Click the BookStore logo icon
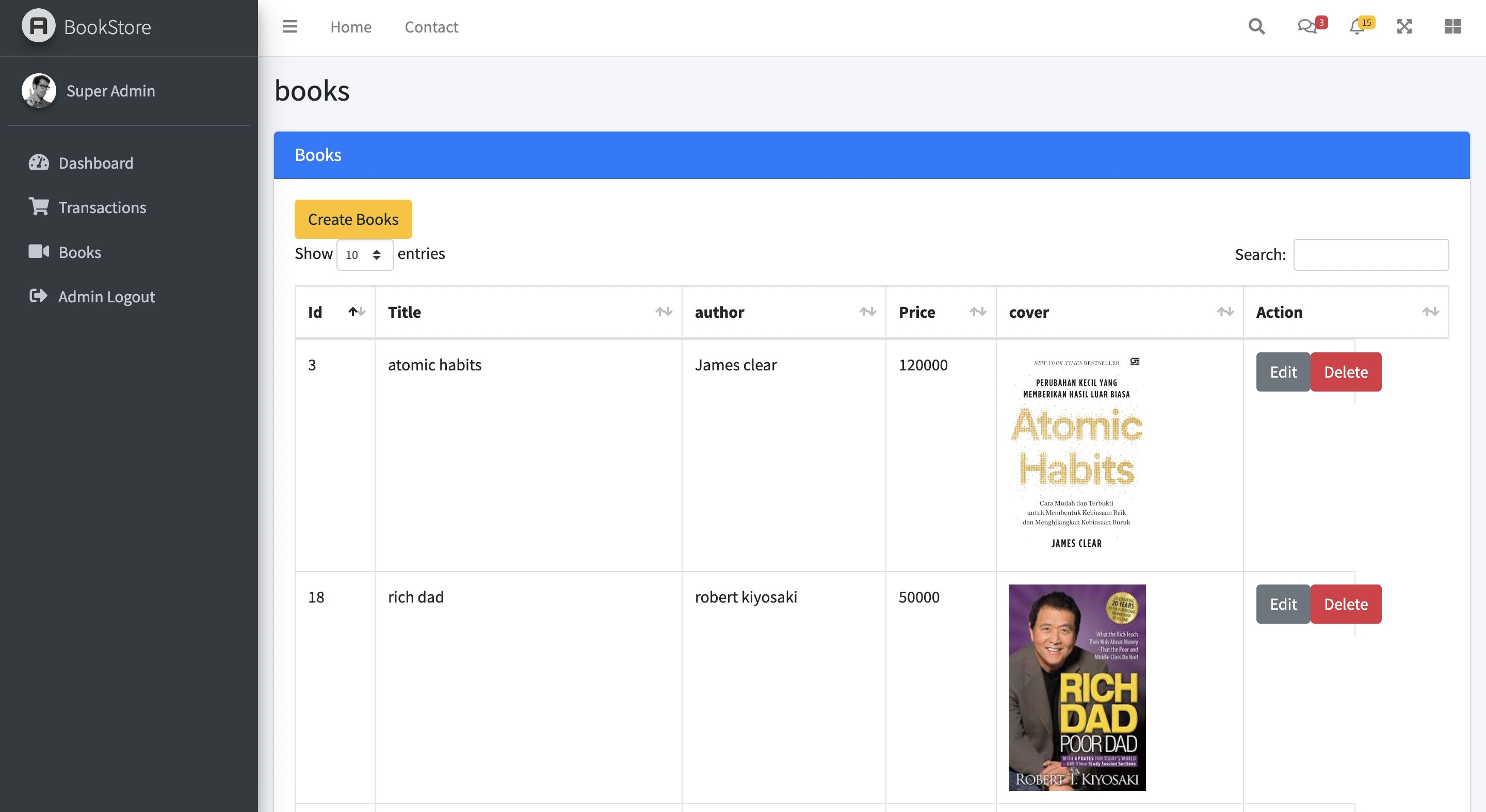 click(38, 26)
